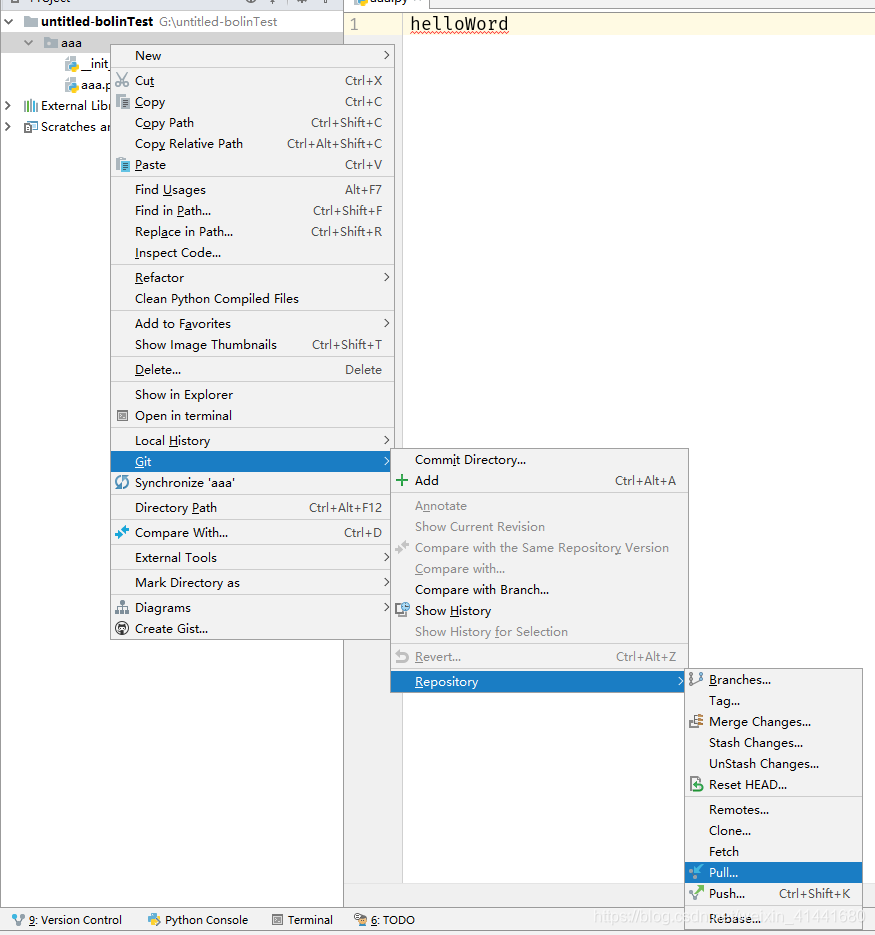
Task: Click the Diagrams icon
Action: tap(122, 608)
